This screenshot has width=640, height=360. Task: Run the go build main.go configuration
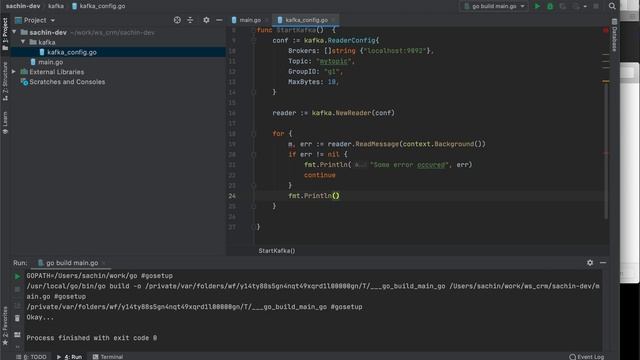point(537,6)
